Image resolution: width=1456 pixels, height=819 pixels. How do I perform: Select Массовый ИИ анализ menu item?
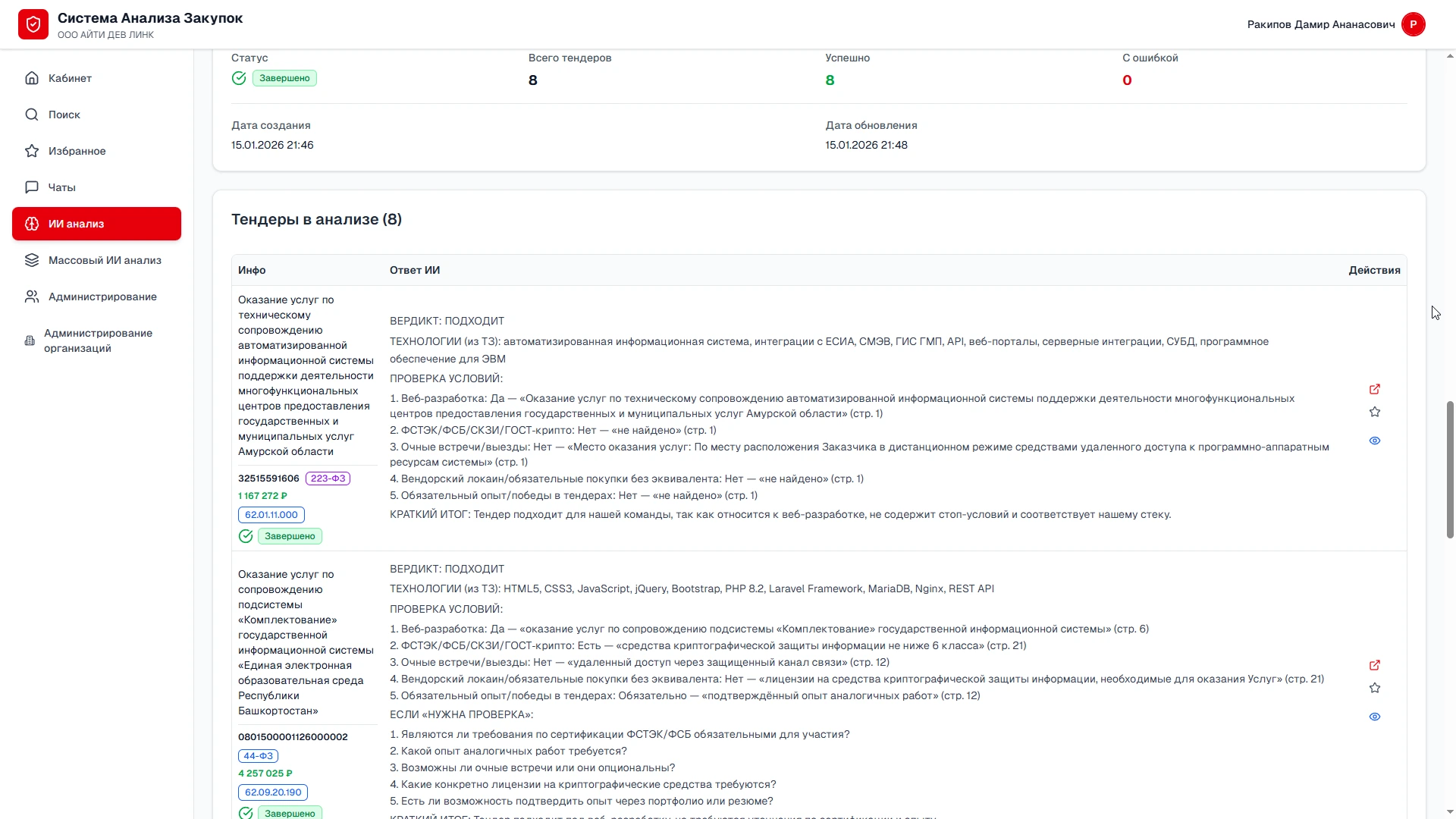point(105,260)
